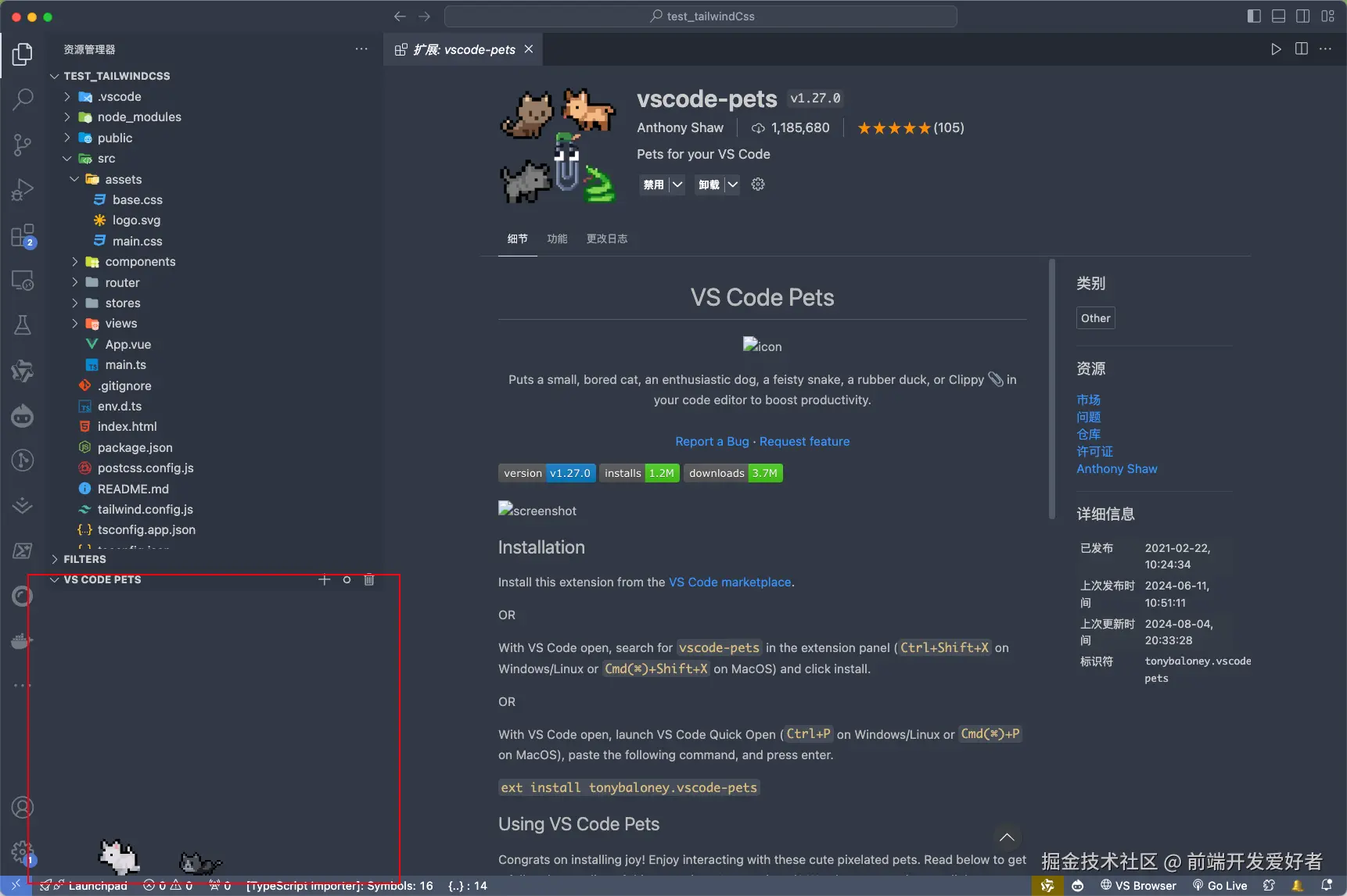Open 资源管理器 more actions ellipsis

pos(361,49)
